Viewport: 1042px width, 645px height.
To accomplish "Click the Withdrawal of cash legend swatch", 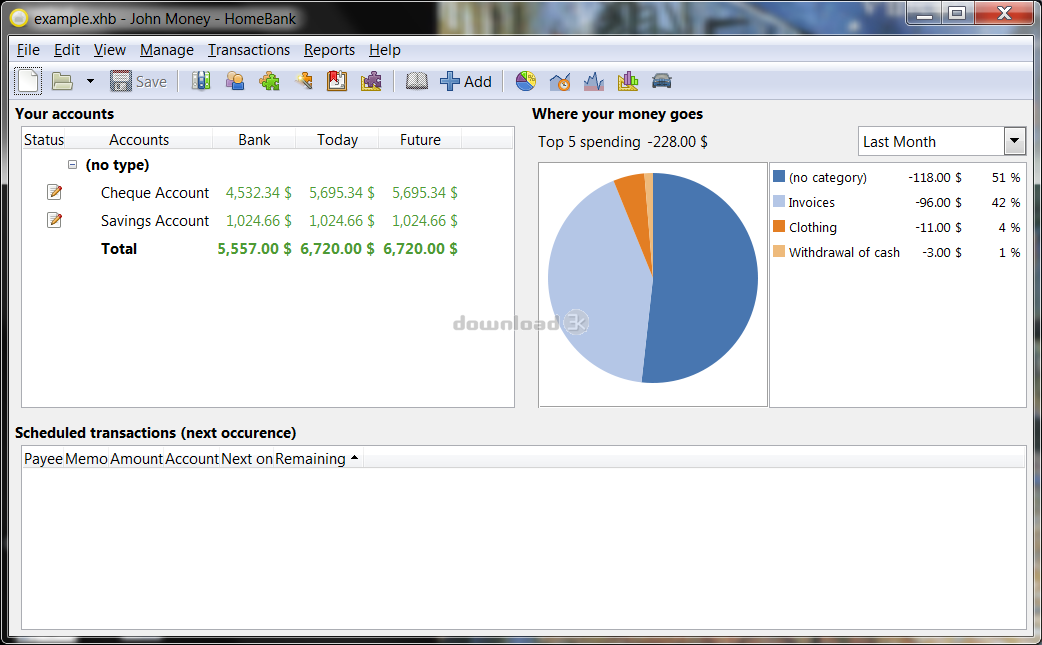I will 779,251.
